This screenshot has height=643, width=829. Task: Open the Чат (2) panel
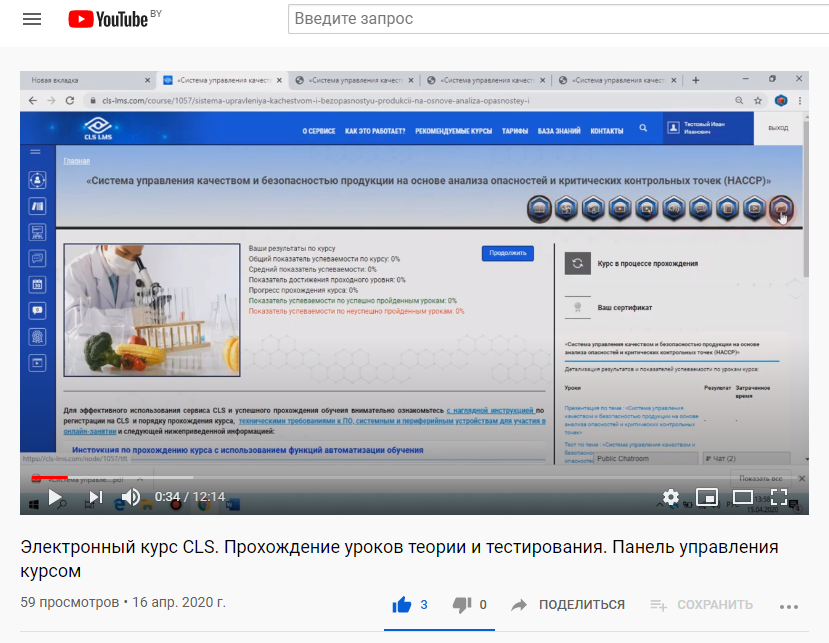[x=746, y=458]
